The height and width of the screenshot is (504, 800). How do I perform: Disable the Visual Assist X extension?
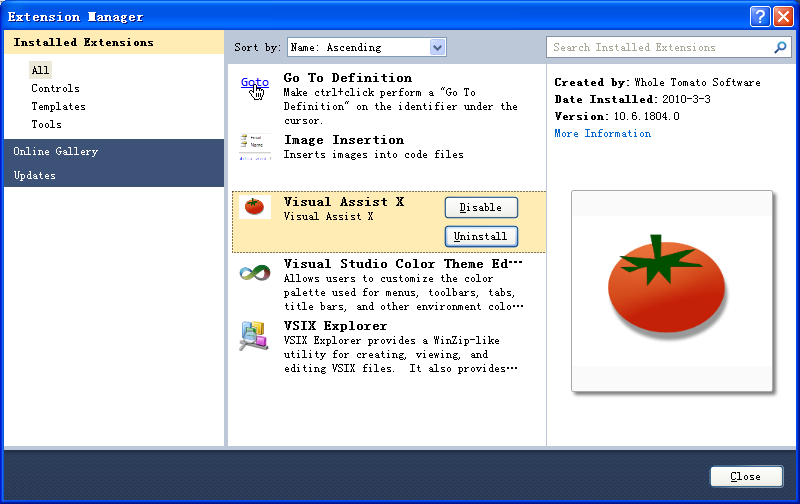(481, 208)
